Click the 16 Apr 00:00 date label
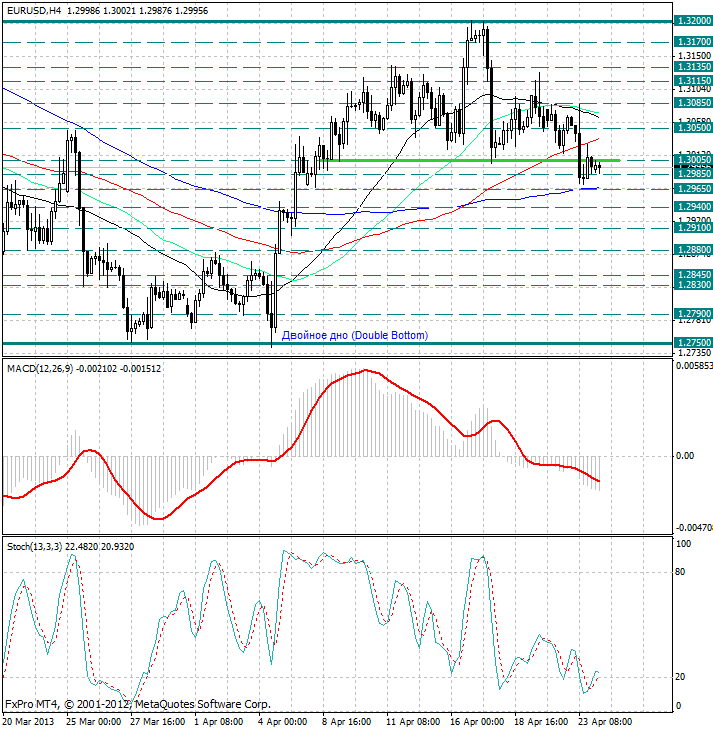Image resolution: width=713 pixels, height=729 pixels. tap(477, 722)
